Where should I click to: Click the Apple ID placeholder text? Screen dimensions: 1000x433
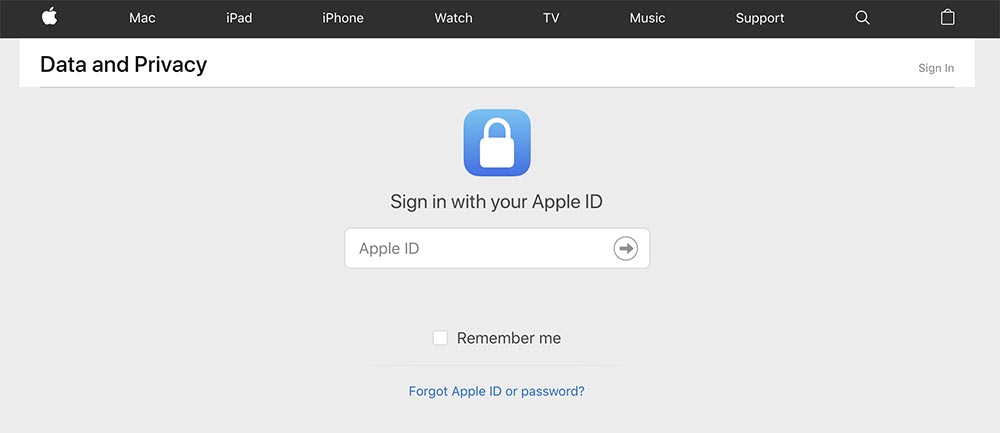tap(389, 249)
